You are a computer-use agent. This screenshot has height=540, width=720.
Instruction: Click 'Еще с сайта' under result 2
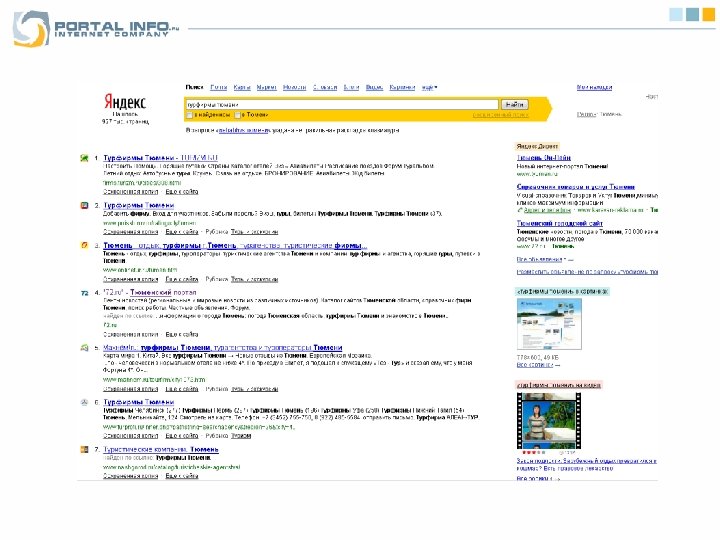[182, 232]
